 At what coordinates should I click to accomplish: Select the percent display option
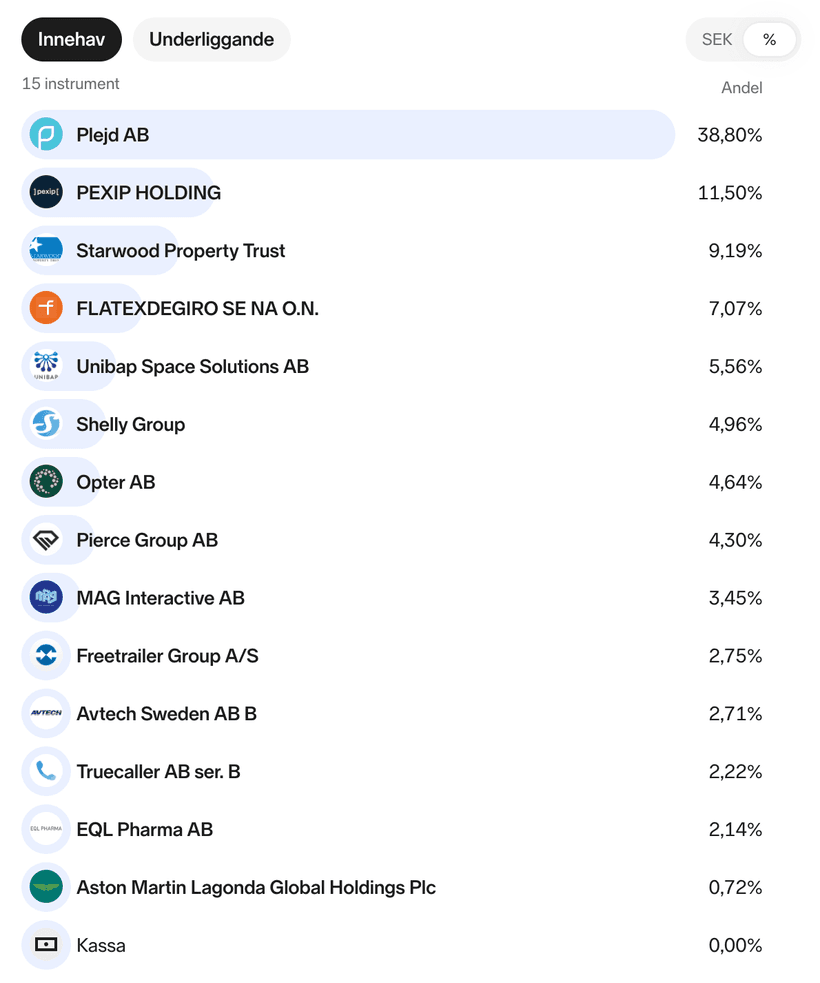(769, 40)
